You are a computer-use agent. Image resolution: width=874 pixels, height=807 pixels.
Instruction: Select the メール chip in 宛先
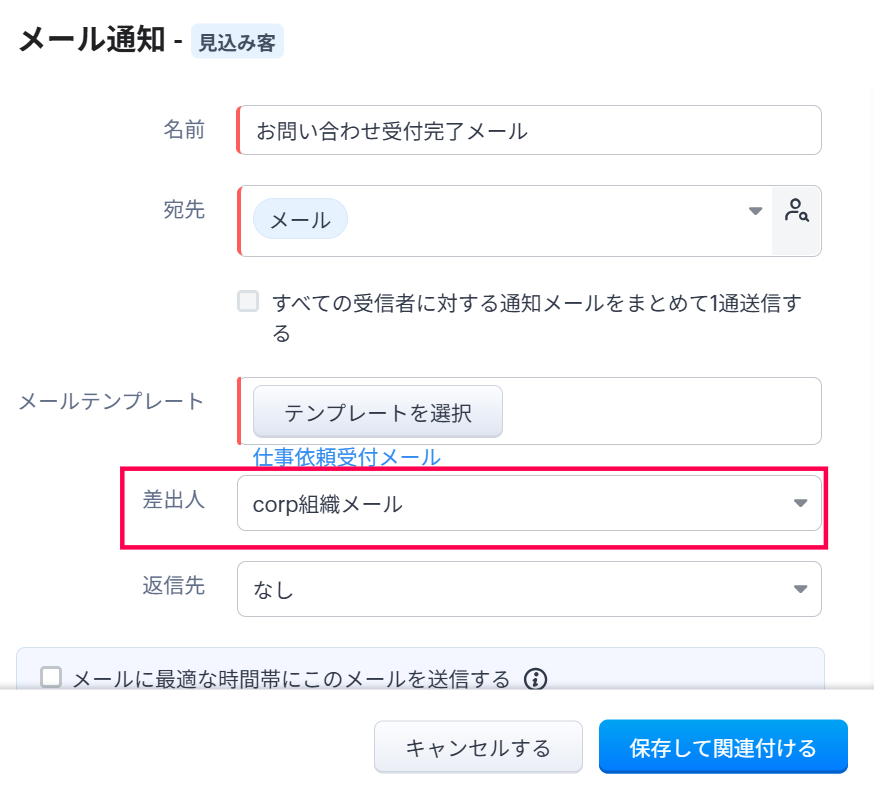[x=300, y=219]
